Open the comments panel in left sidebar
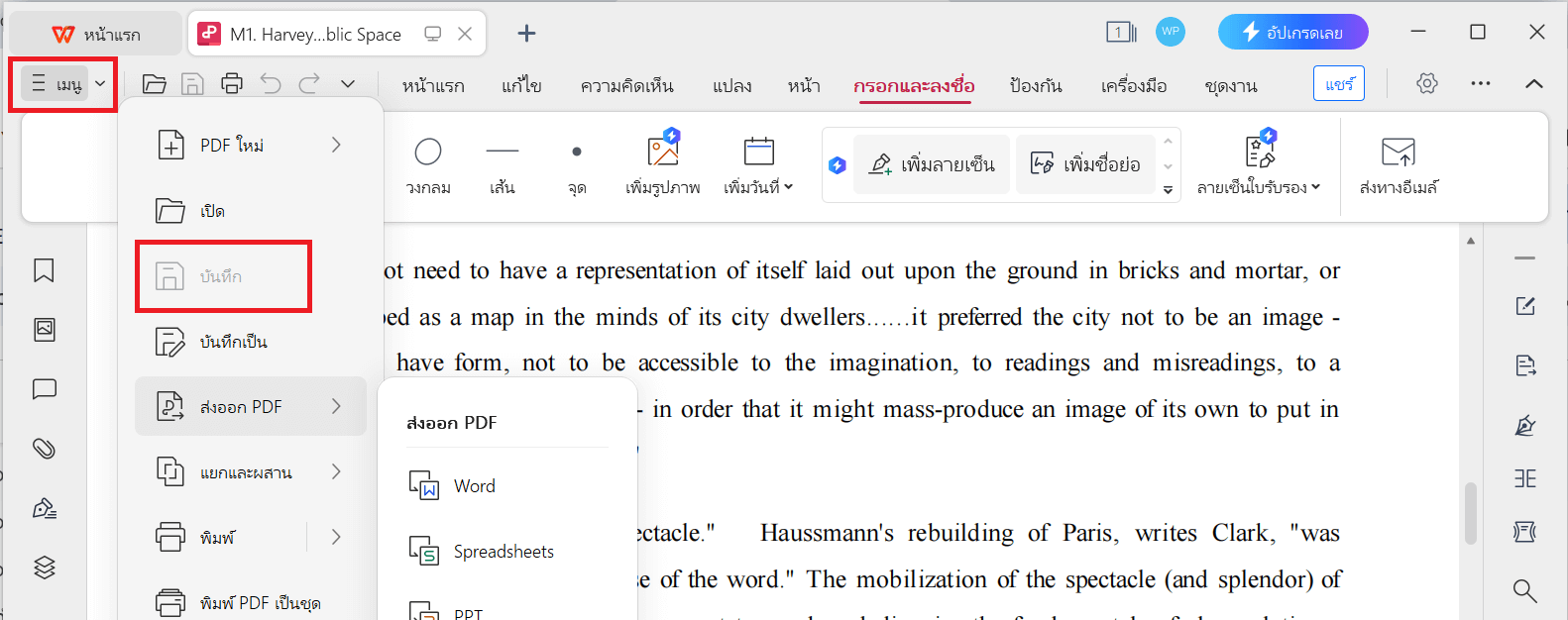 45,389
